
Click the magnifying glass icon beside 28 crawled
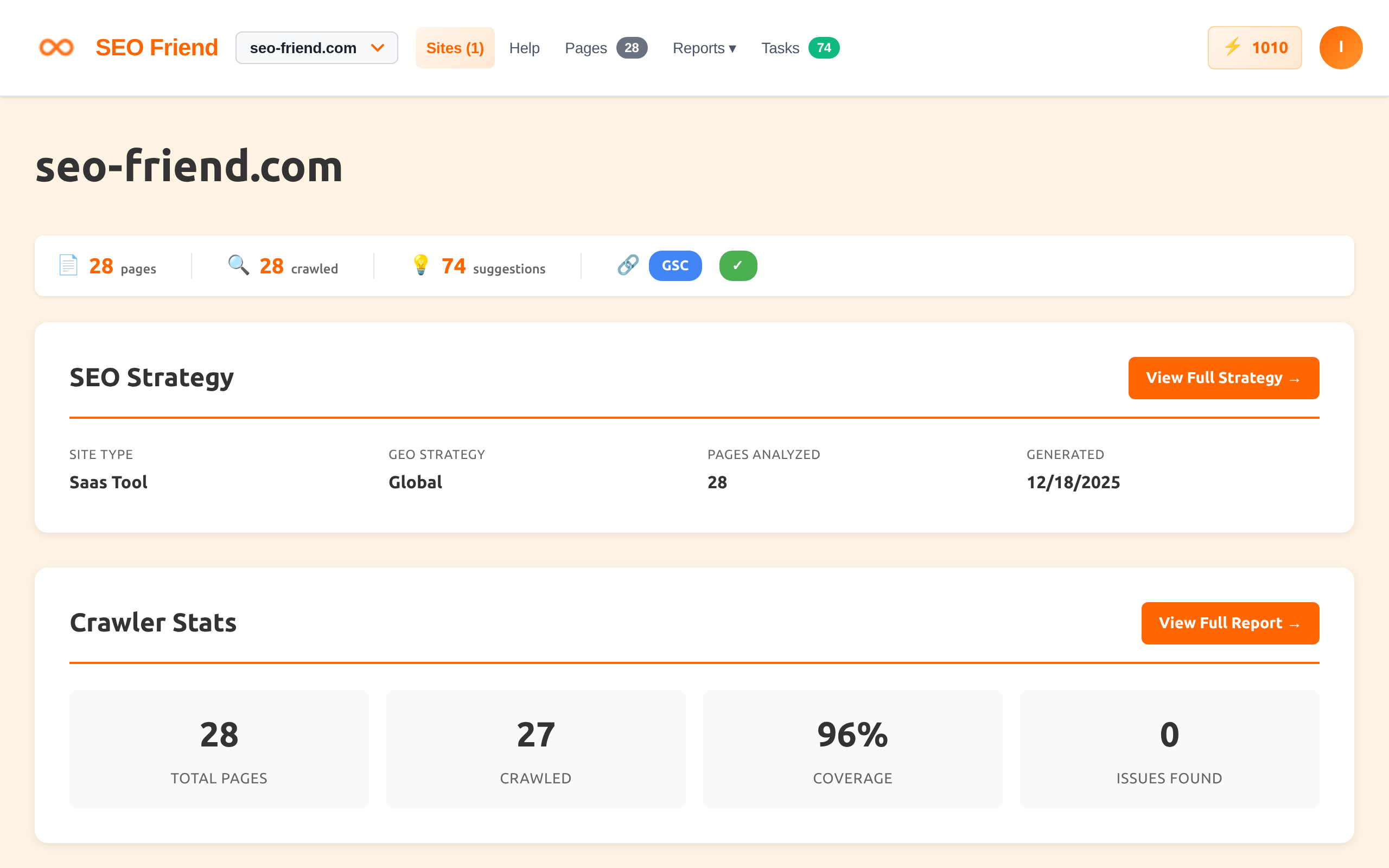(x=238, y=265)
